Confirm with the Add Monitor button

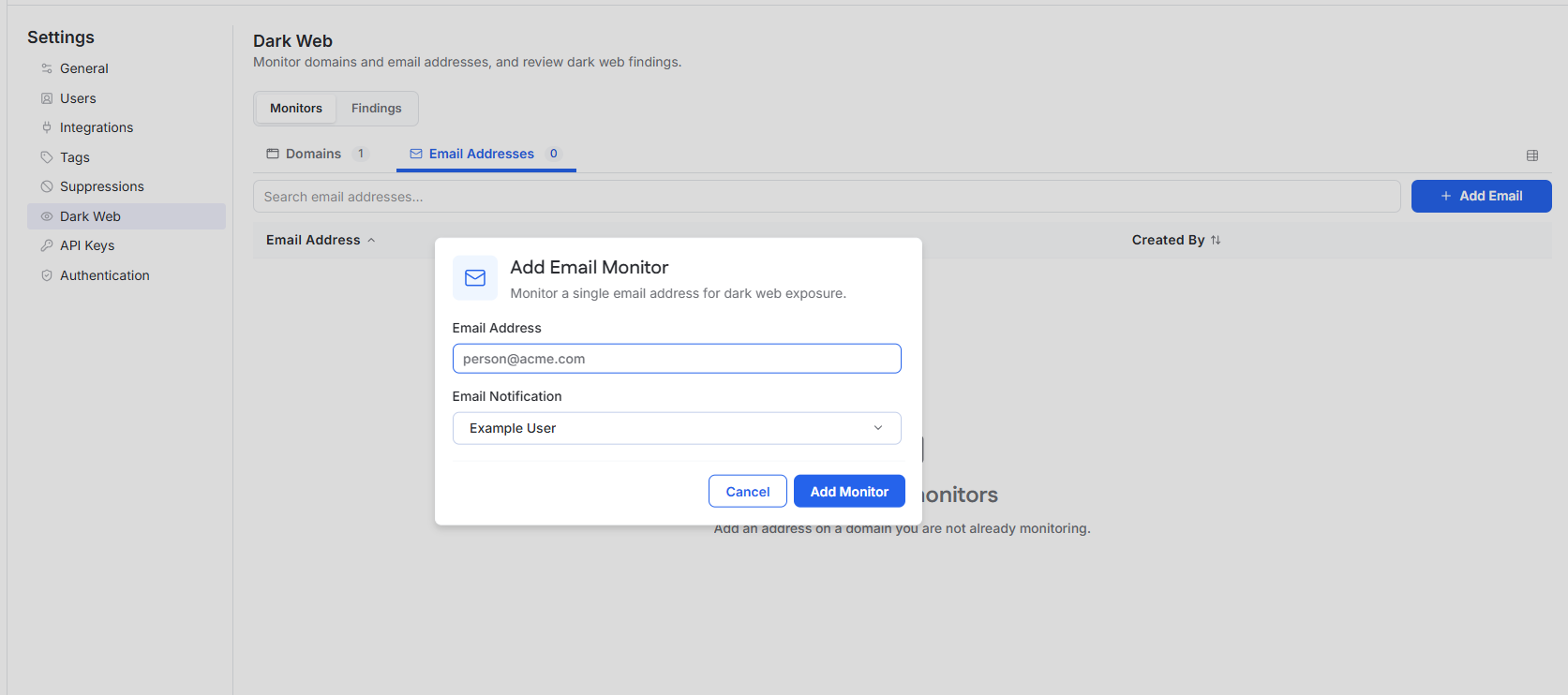(849, 492)
